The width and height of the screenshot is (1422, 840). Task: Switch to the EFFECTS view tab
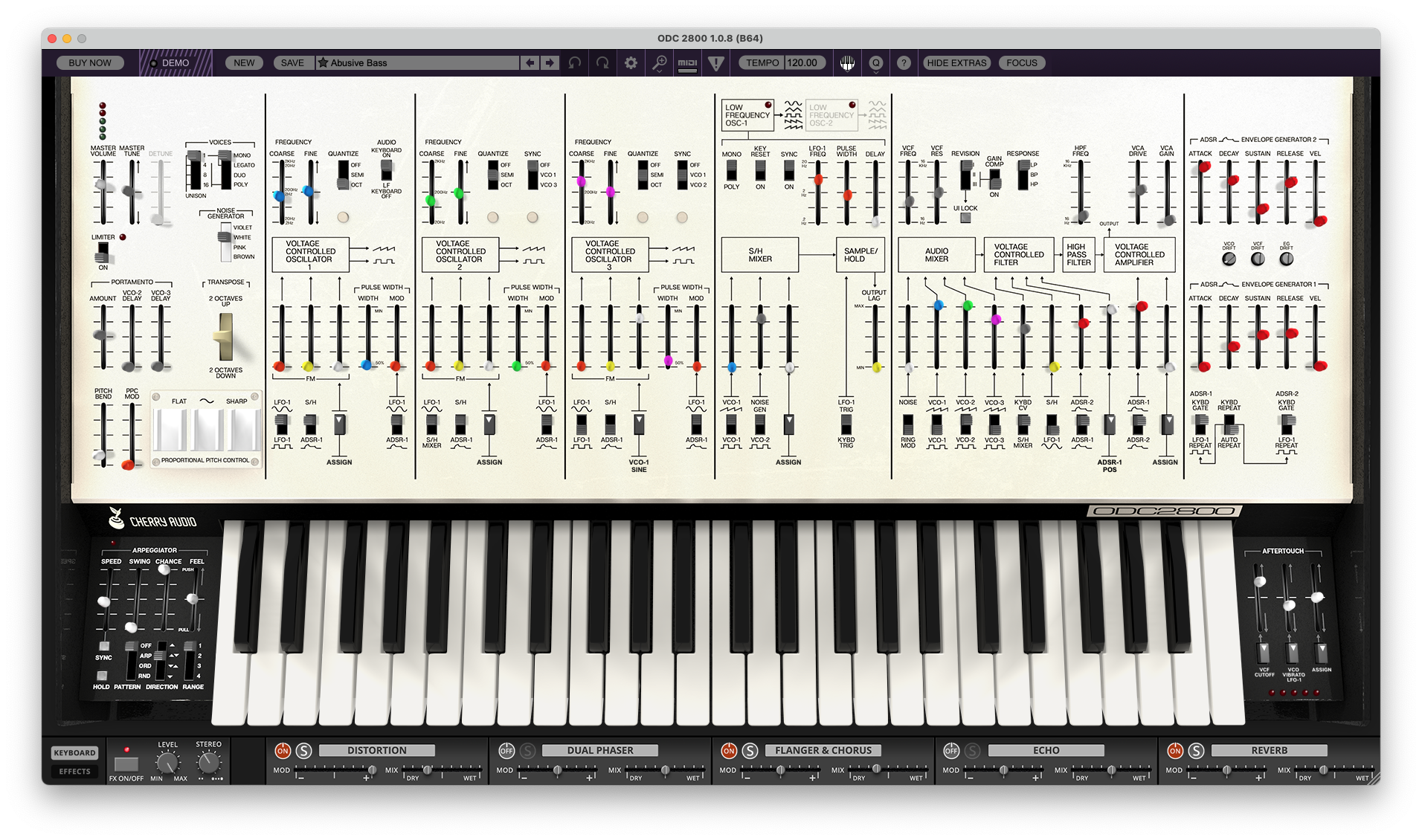(74, 772)
